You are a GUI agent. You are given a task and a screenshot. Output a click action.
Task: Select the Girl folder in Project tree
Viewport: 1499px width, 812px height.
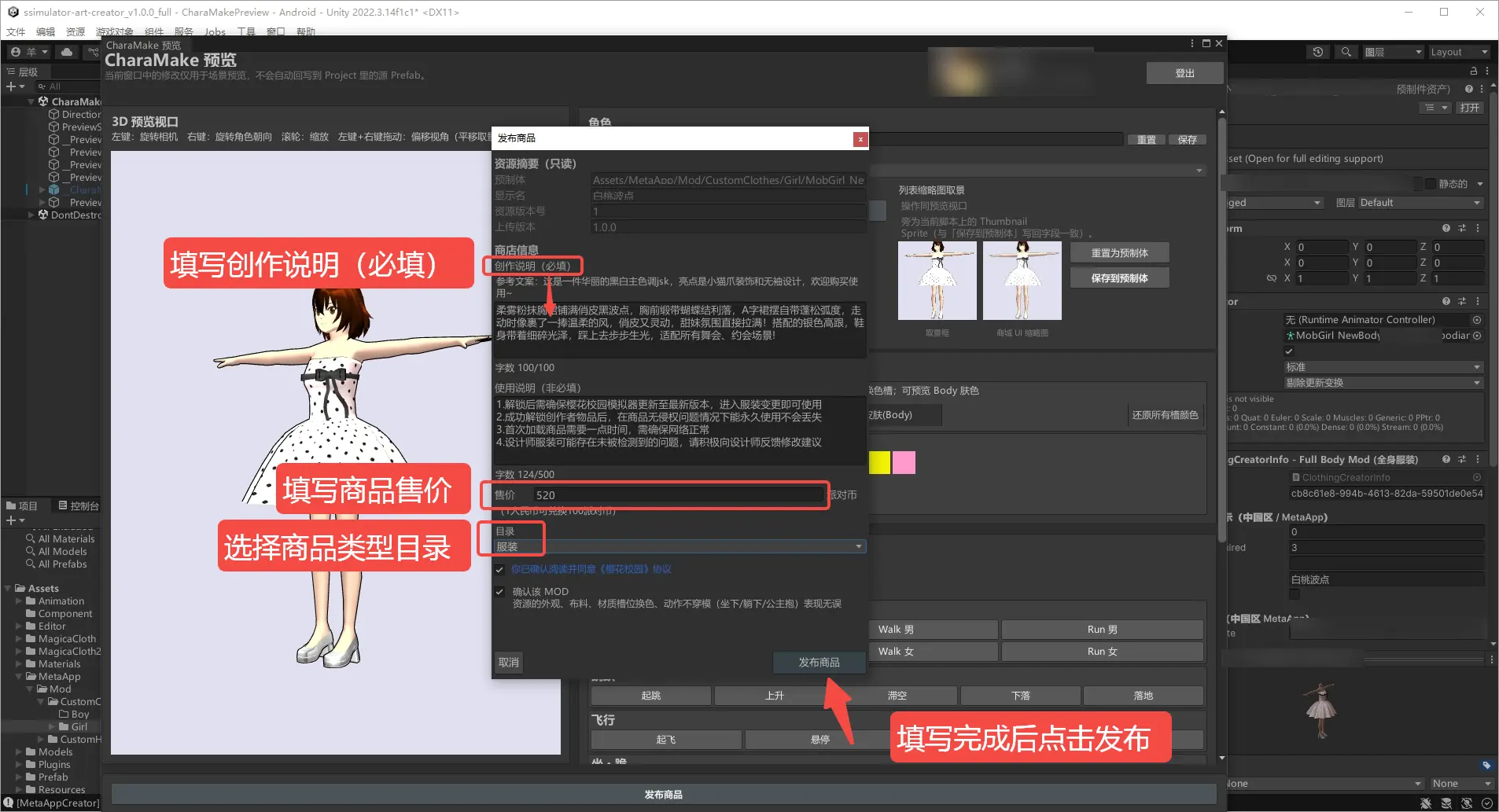[x=79, y=726]
